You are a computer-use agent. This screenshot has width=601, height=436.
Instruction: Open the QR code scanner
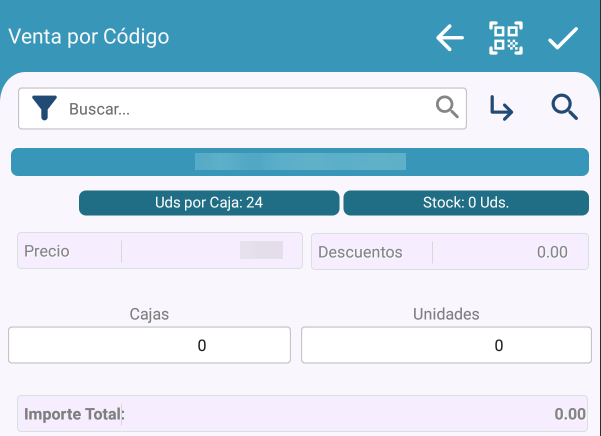506,38
